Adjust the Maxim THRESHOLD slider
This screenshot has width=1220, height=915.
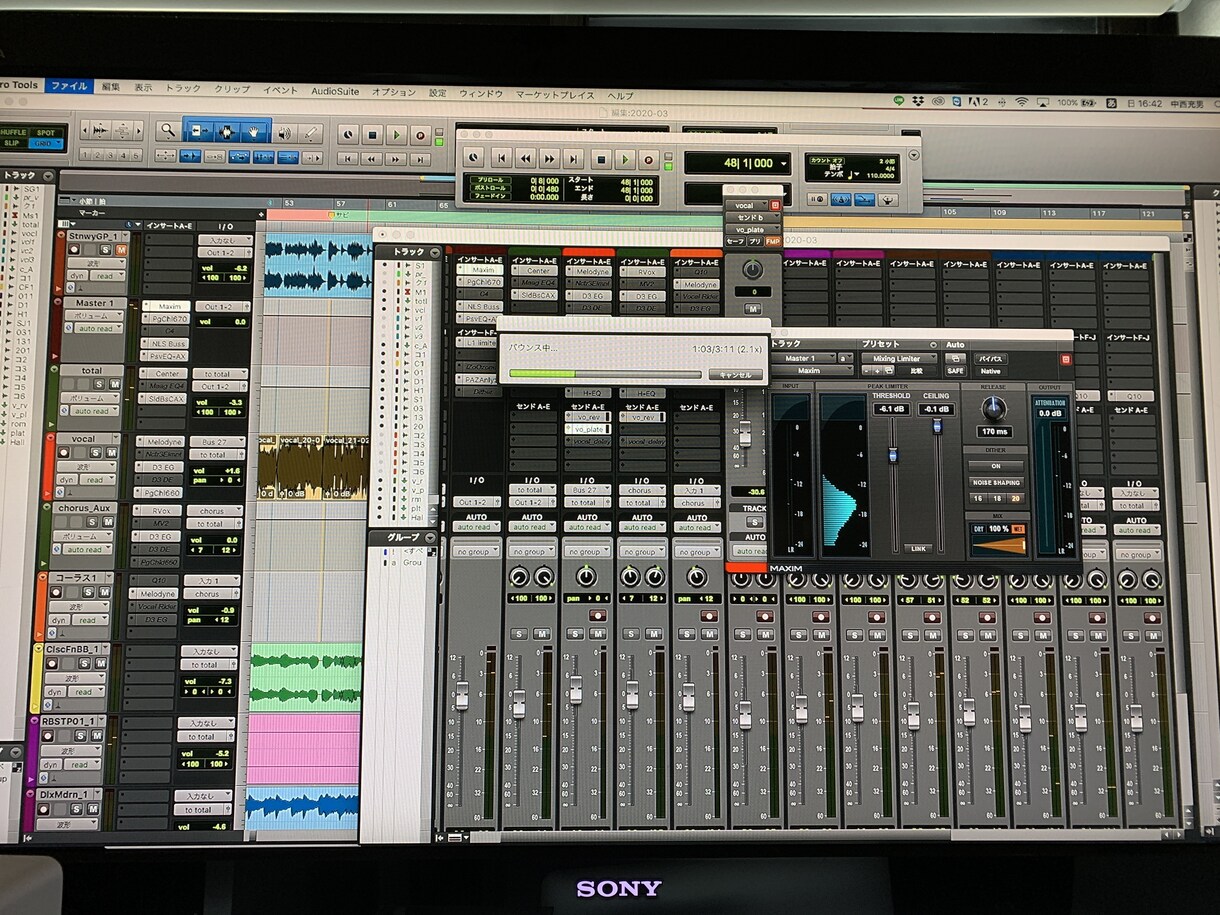click(893, 455)
